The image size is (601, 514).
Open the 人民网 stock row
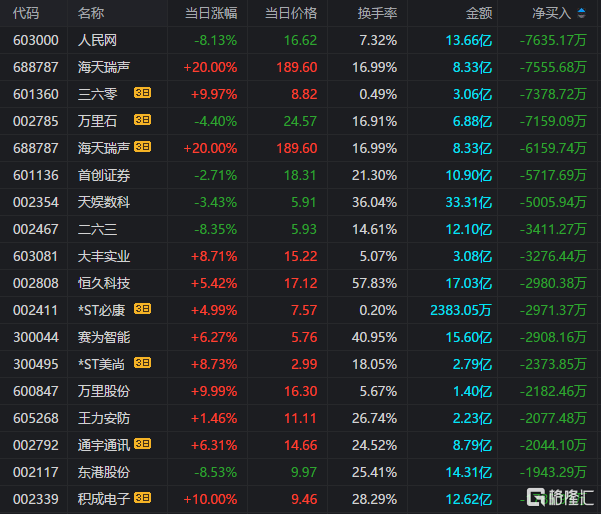(300, 40)
